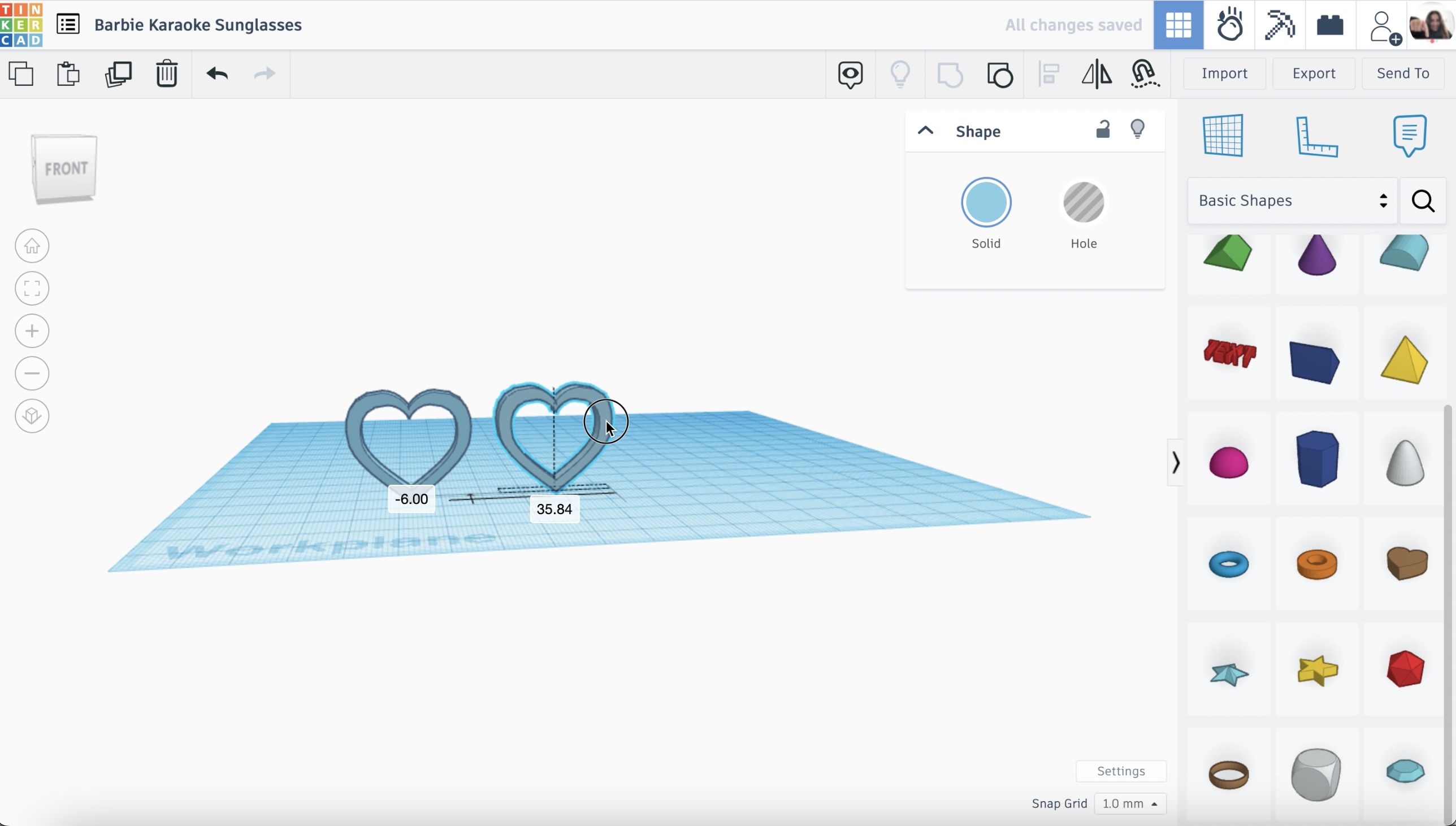Image resolution: width=1456 pixels, height=826 pixels.
Task: Undo the last action
Action: point(217,73)
